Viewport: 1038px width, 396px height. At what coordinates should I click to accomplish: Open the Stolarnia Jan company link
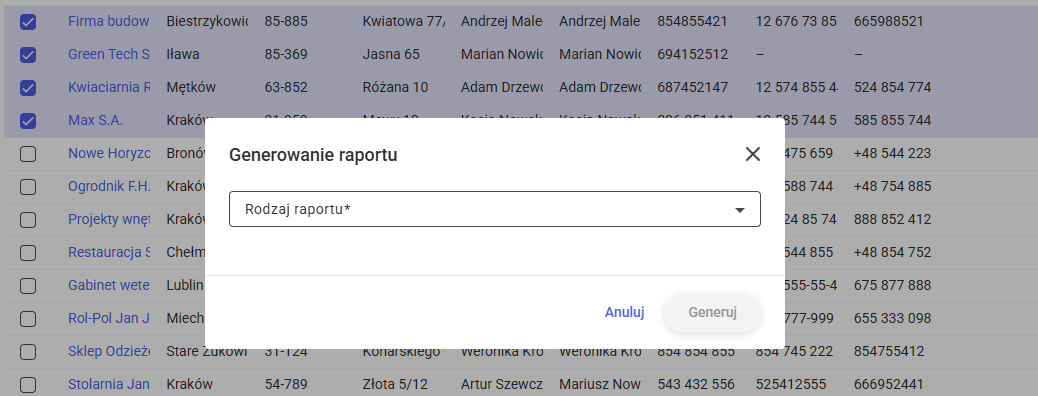tap(109, 384)
